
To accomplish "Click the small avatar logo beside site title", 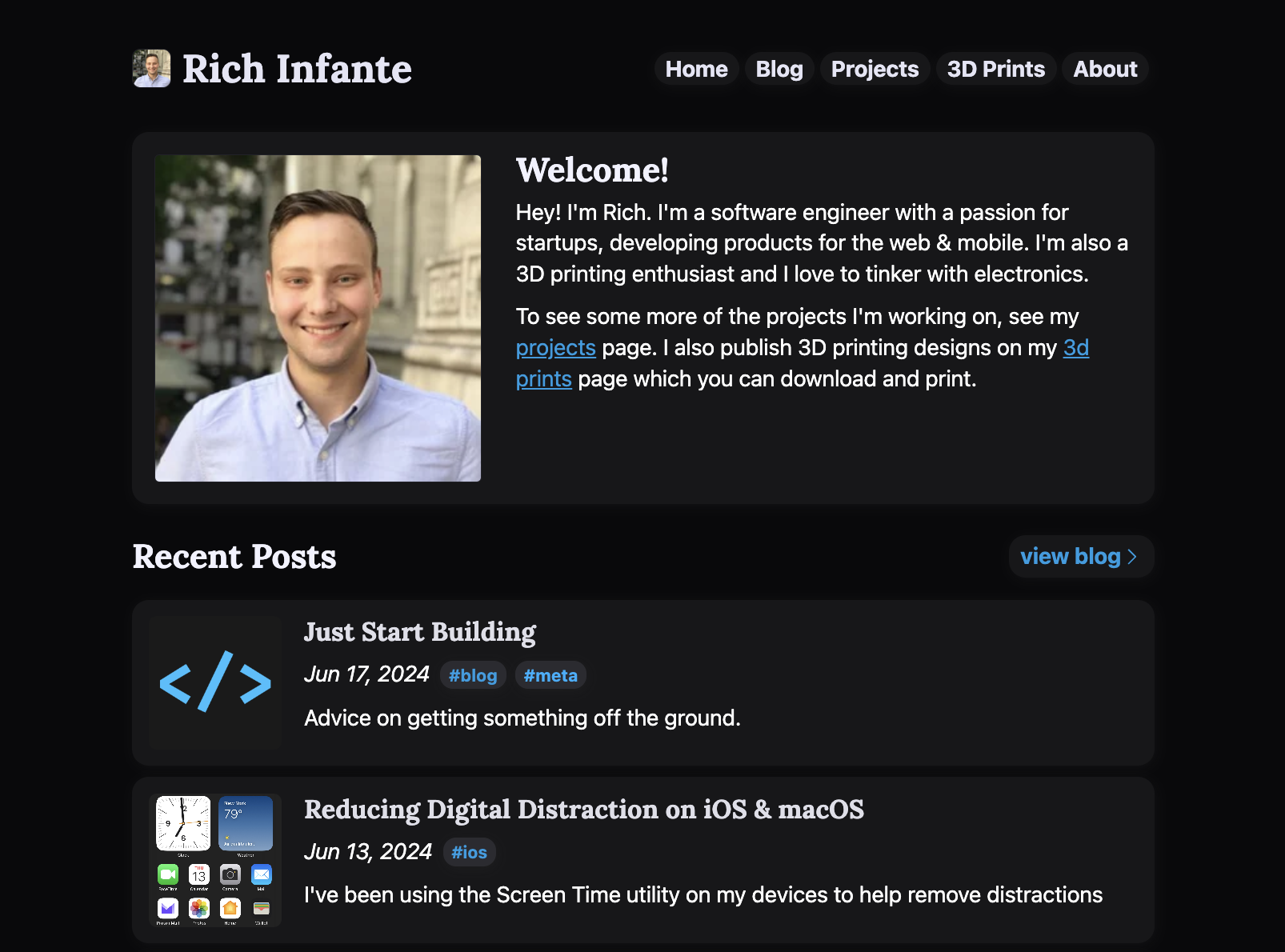I will click(x=151, y=69).
